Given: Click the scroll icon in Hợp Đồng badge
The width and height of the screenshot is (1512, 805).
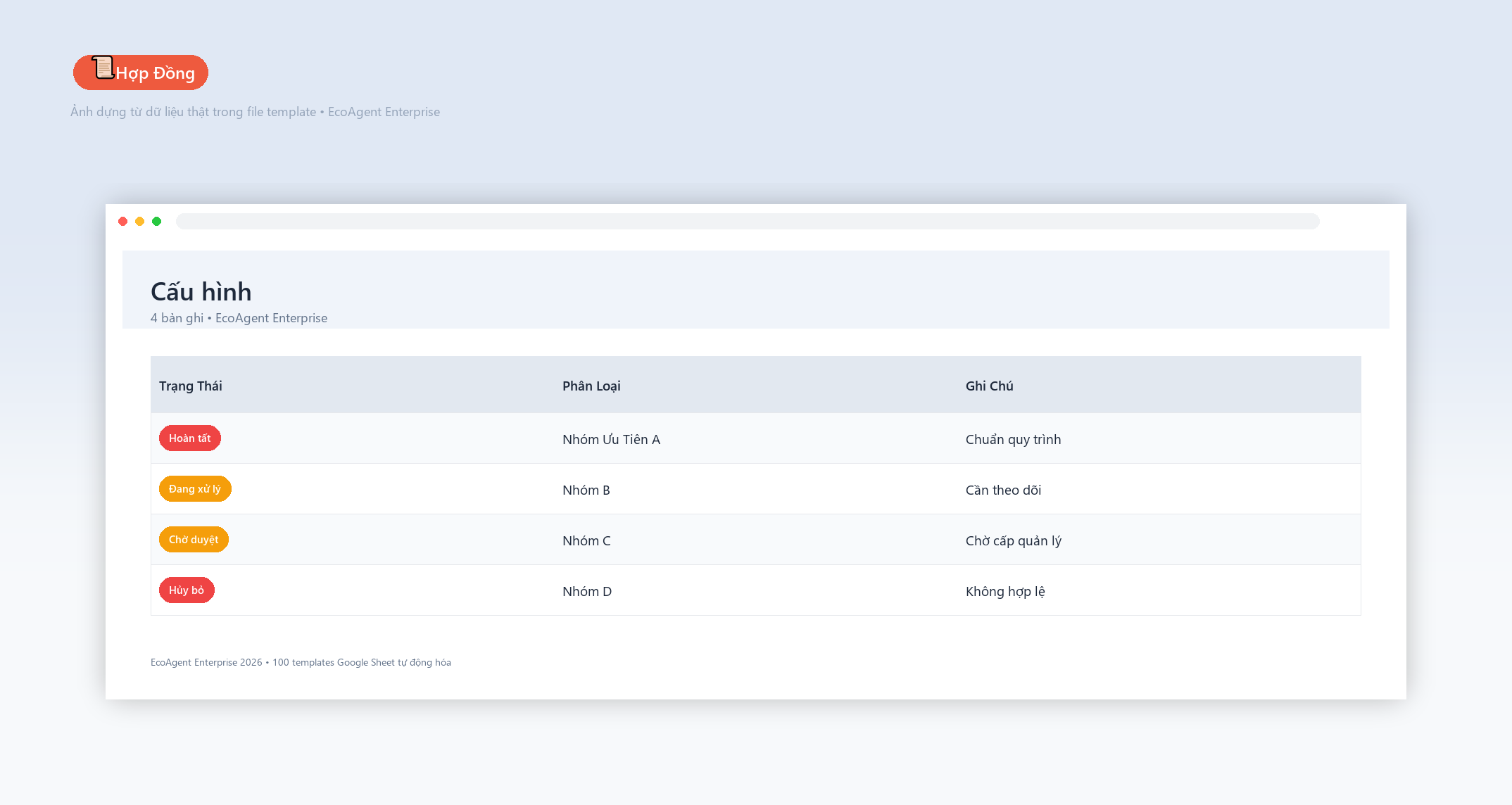Looking at the screenshot, I should point(103,68).
